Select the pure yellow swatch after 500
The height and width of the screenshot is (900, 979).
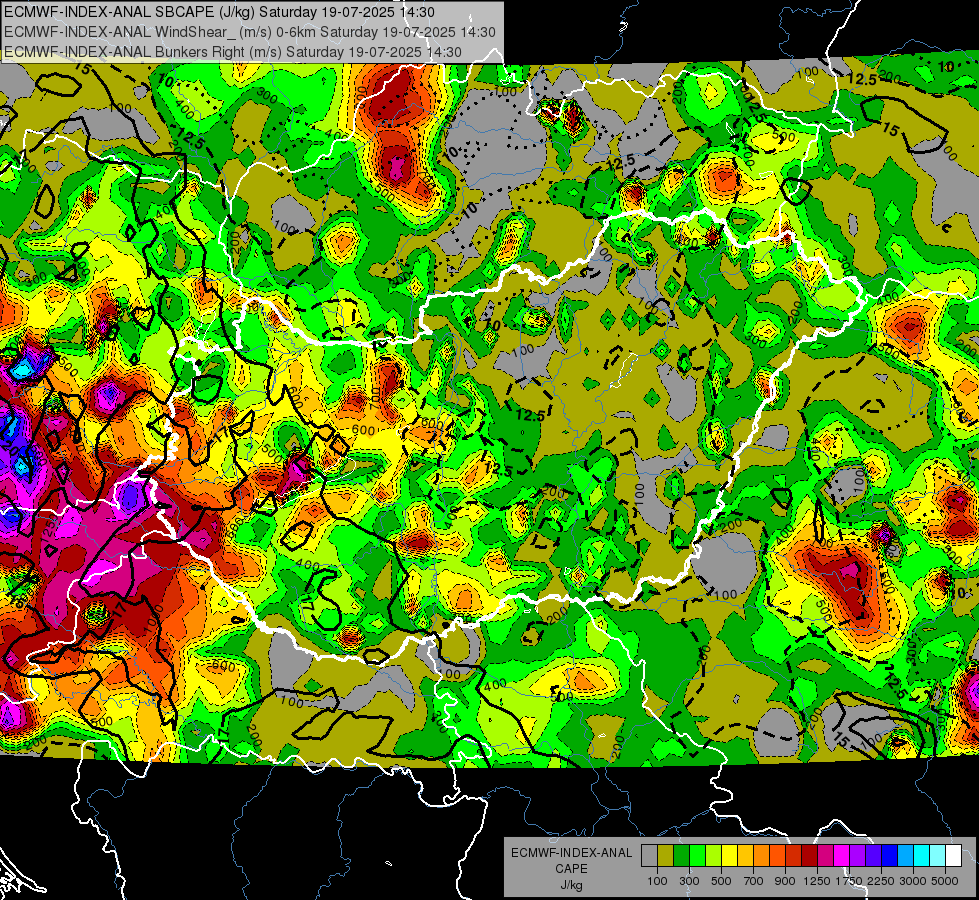click(729, 855)
